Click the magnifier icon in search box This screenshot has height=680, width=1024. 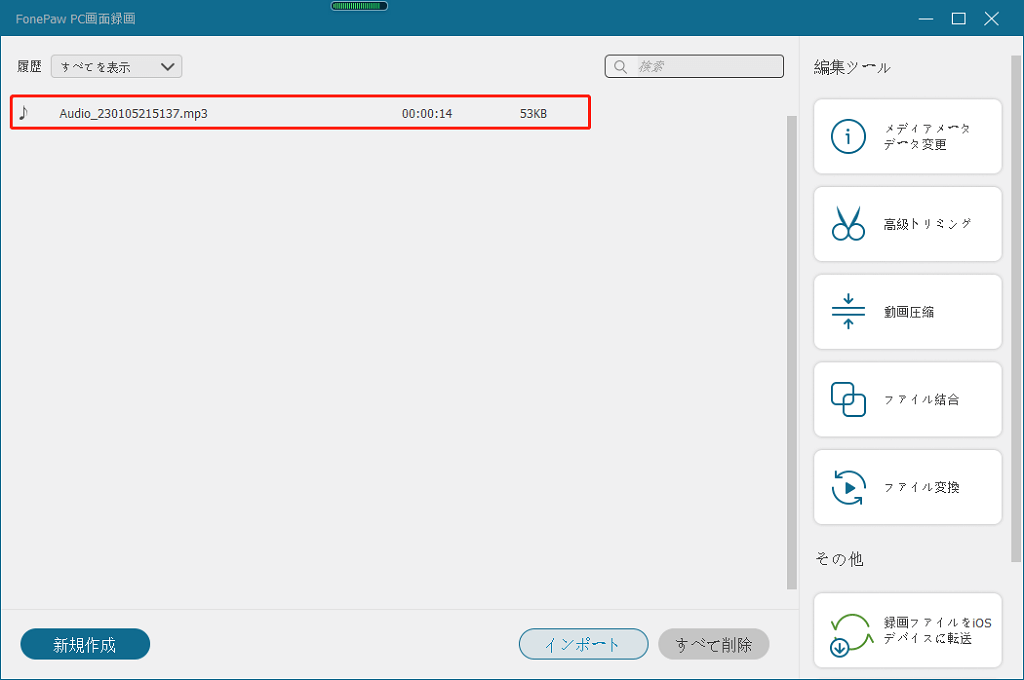[620, 67]
